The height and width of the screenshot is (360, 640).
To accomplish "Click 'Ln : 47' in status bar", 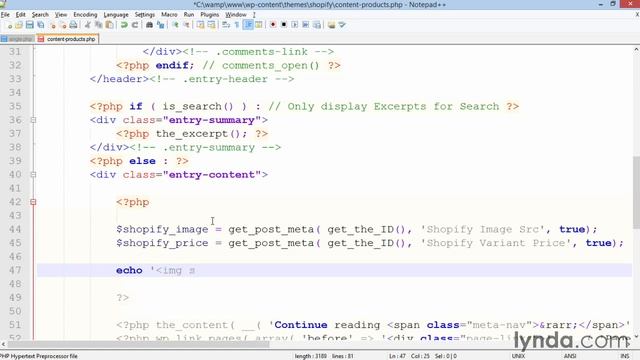I will (397, 356).
